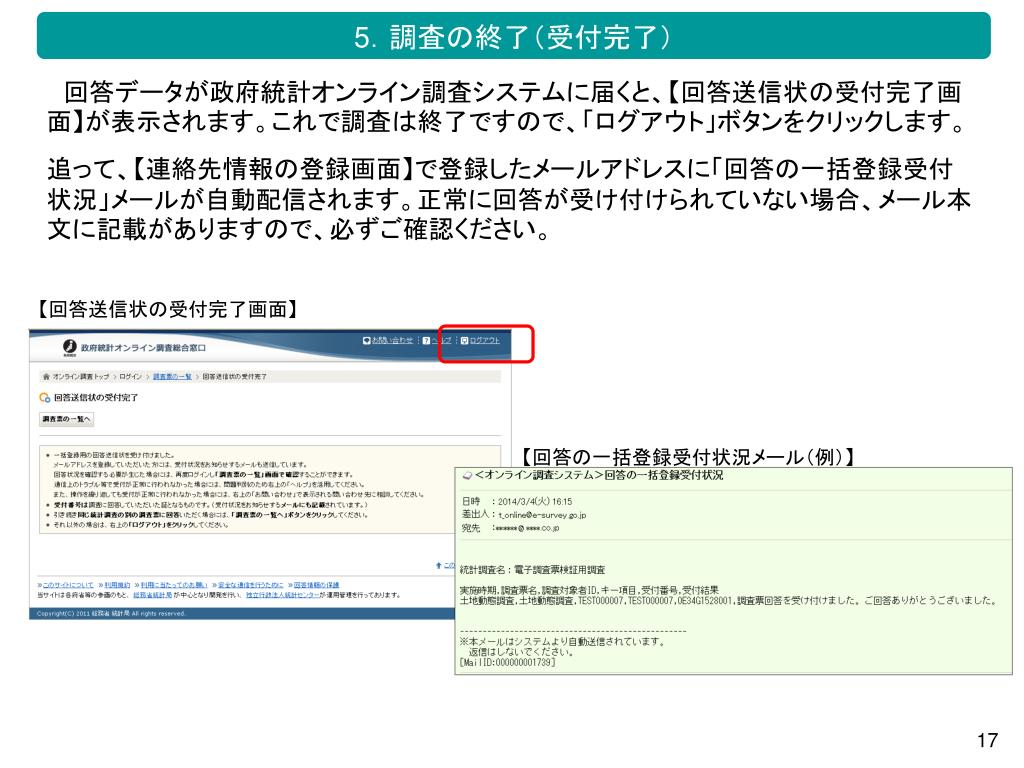Open the ヘルプ (help) link
The image size is (1024, 768).
442,340
